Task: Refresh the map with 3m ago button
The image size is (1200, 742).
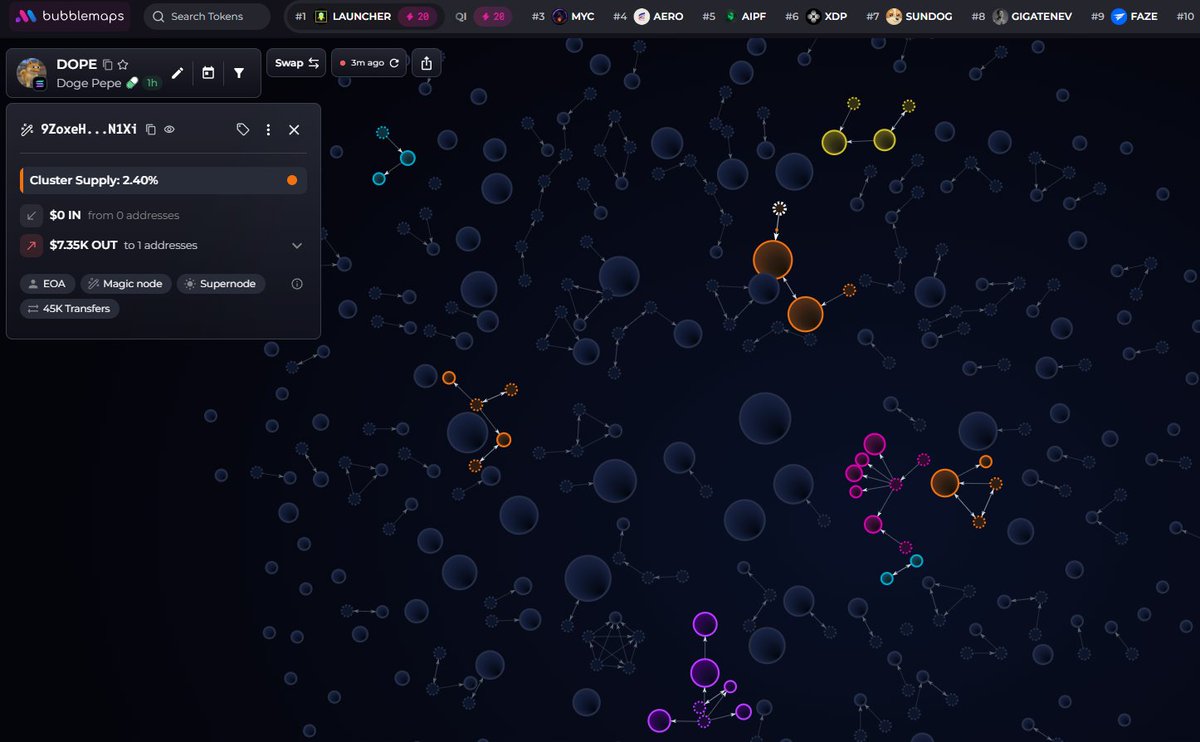Action: coord(369,63)
